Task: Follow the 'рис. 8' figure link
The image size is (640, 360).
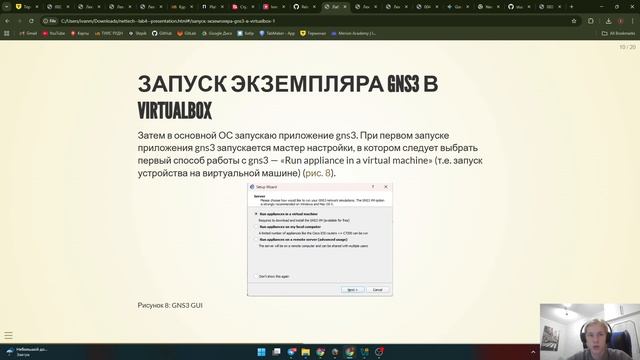Action: (318, 173)
